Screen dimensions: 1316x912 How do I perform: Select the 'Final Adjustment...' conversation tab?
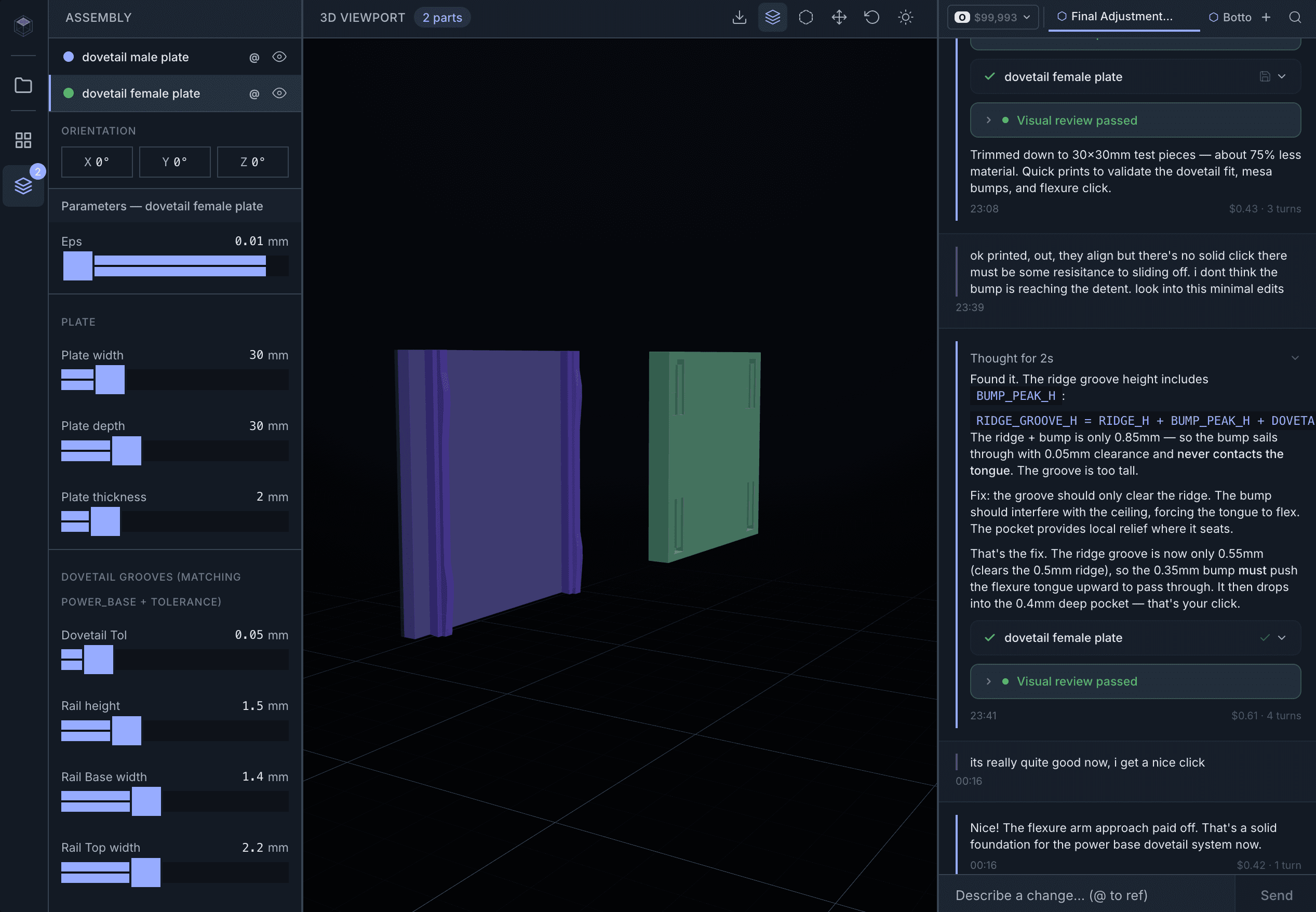click(1122, 17)
